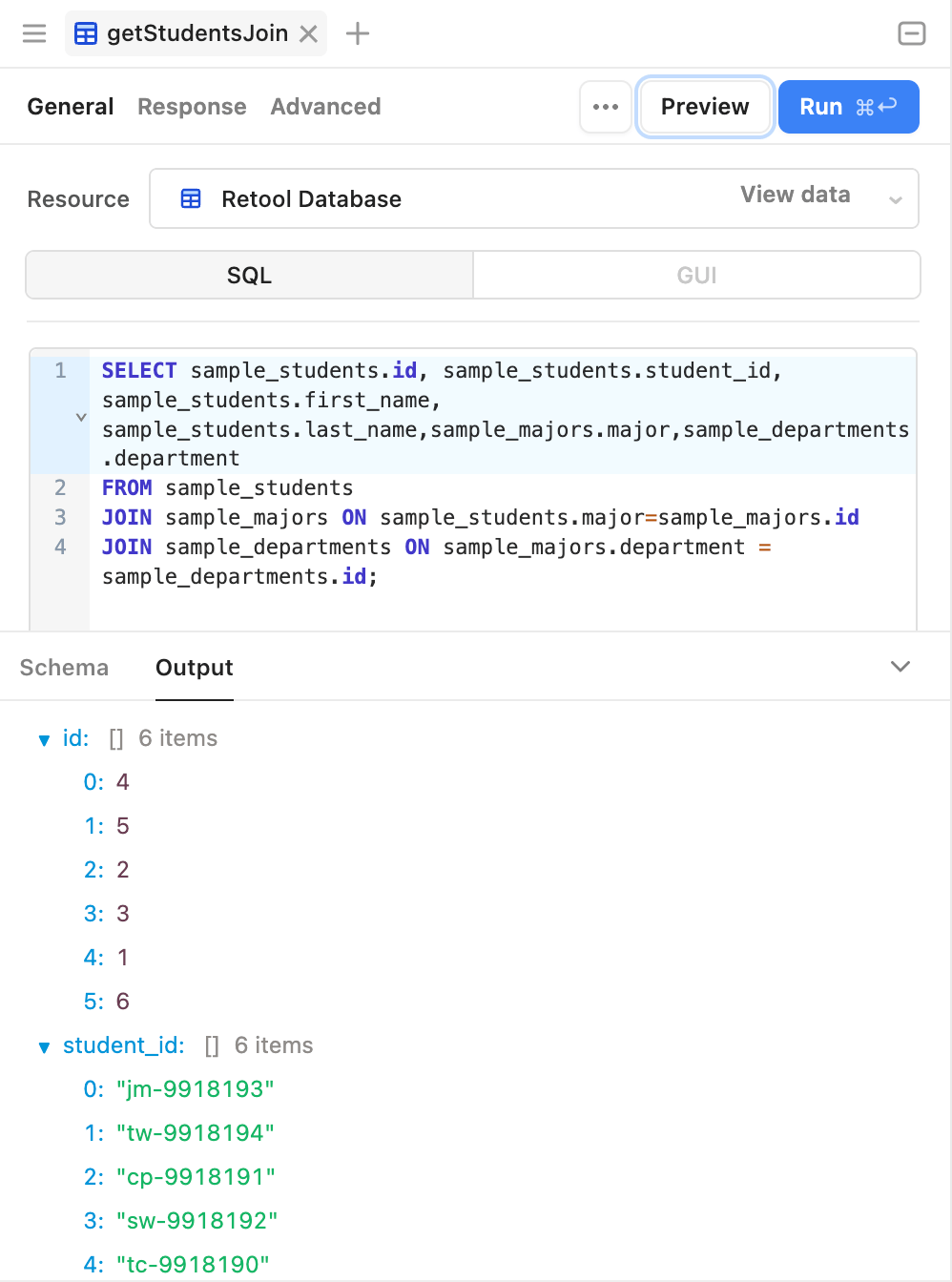Open the Response tab
The width and height of the screenshot is (952, 1282).
pyautogui.click(x=192, y=107)
